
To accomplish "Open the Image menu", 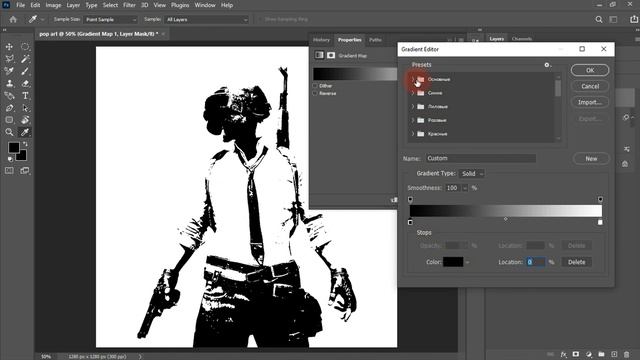I will (x=53, y=5).
